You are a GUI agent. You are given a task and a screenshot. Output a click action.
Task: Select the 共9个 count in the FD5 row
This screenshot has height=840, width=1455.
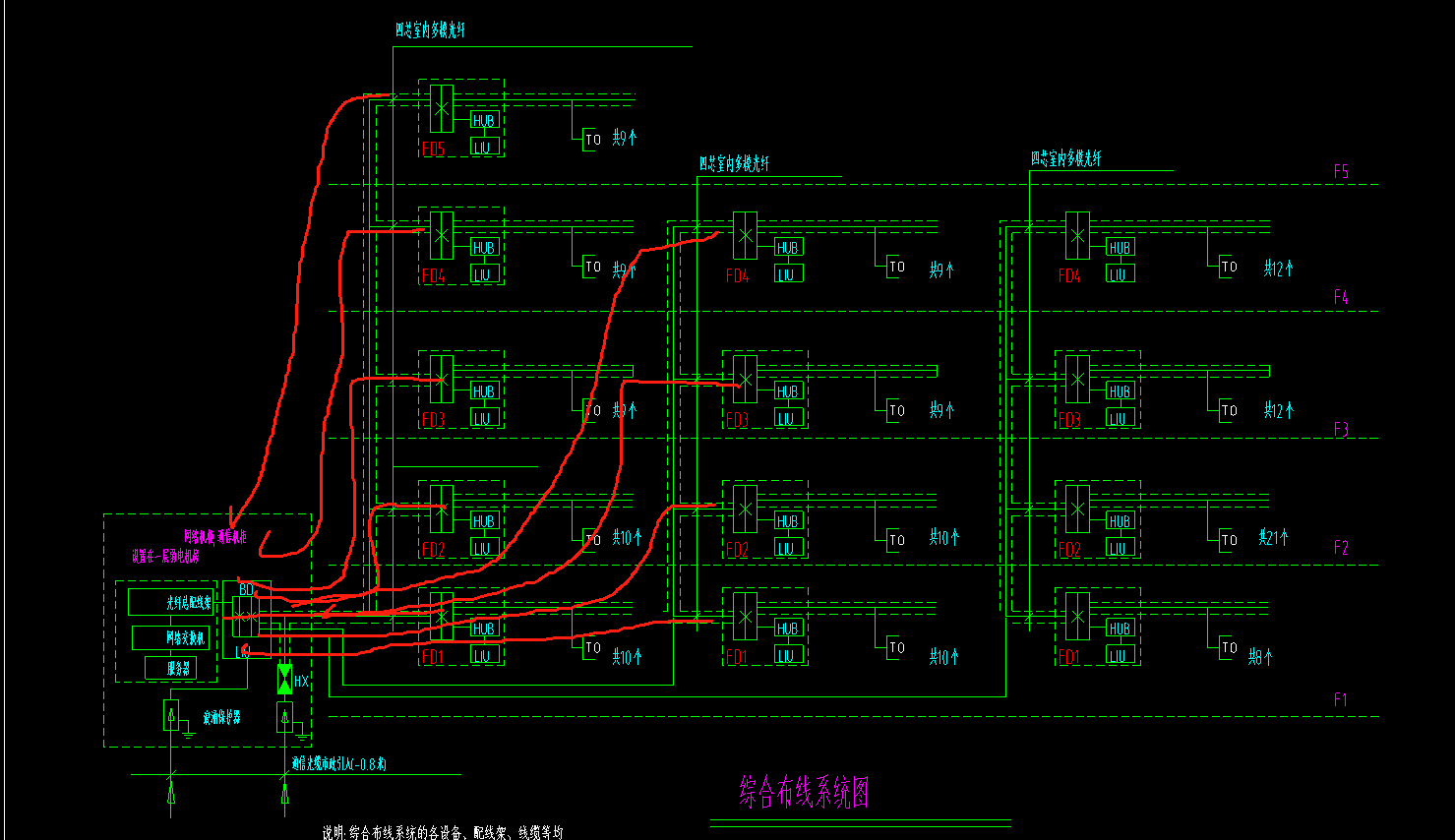coord(625,138)
